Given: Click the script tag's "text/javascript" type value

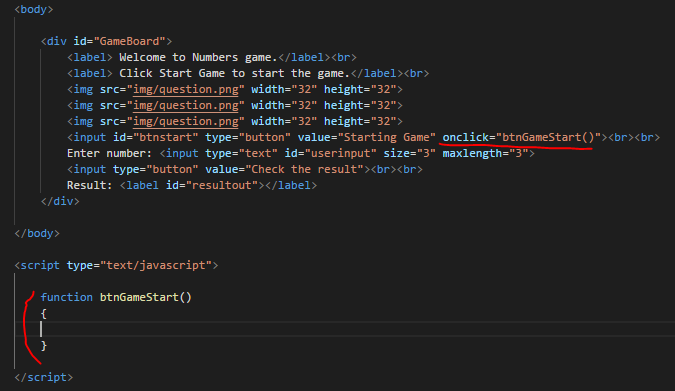Looking at the screenshot, I should 156,265.
